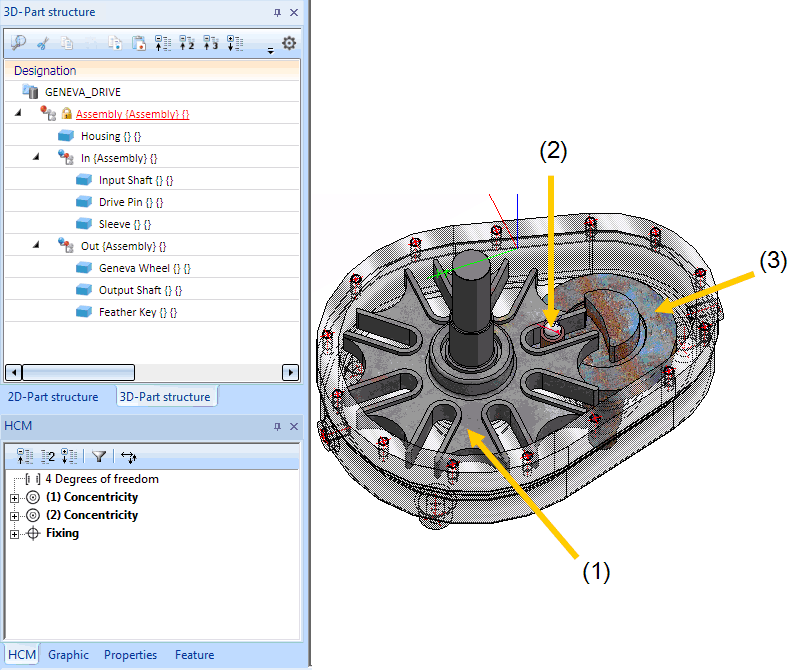
Task: Expand the Fixing constraint node
Action: (14, 534)
